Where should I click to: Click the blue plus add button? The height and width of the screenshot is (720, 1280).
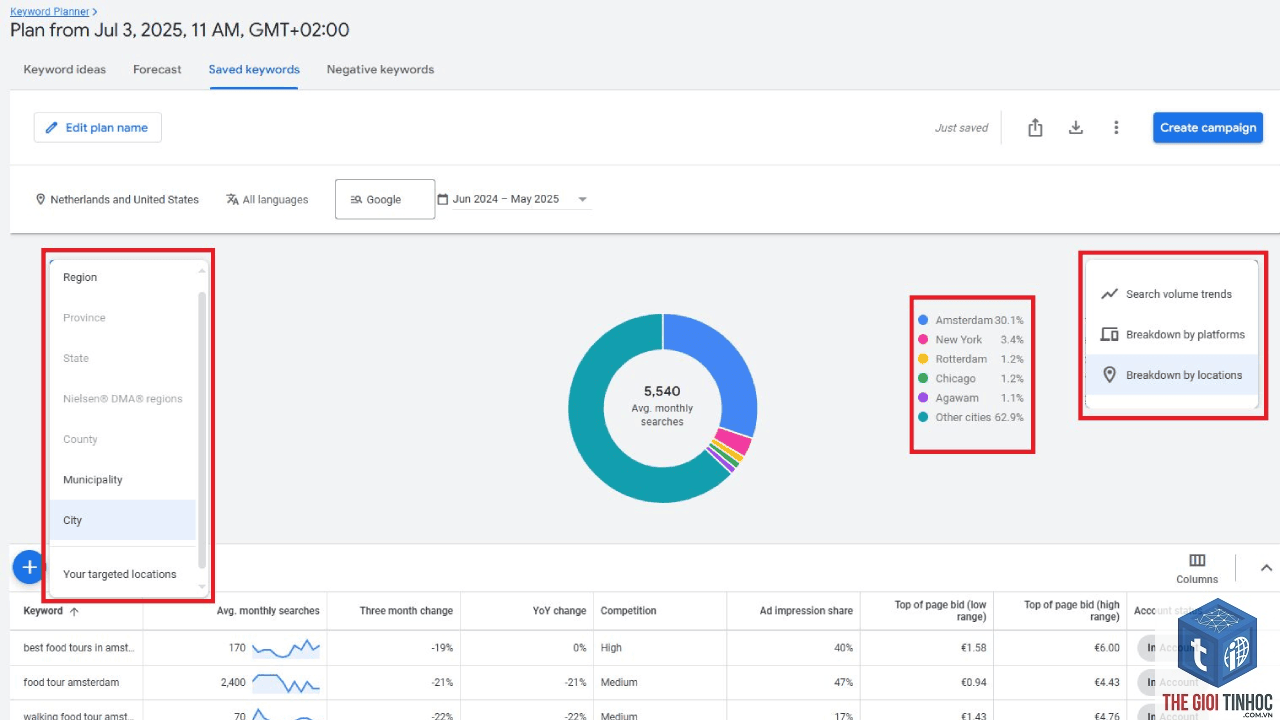29,567
